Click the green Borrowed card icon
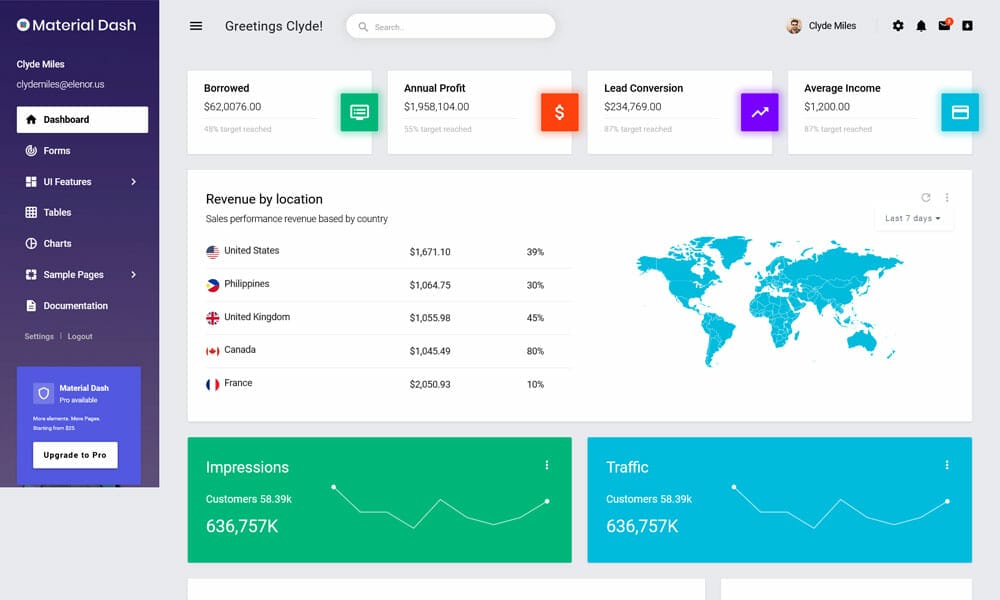 point(359,112)
